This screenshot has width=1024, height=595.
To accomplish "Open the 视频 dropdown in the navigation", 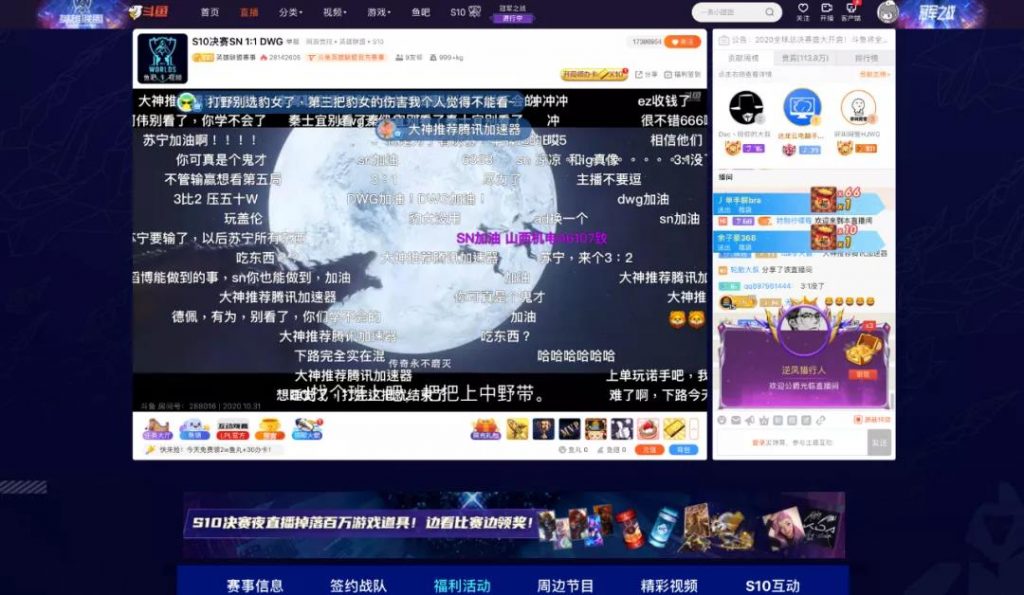I will tap(334, 12).
